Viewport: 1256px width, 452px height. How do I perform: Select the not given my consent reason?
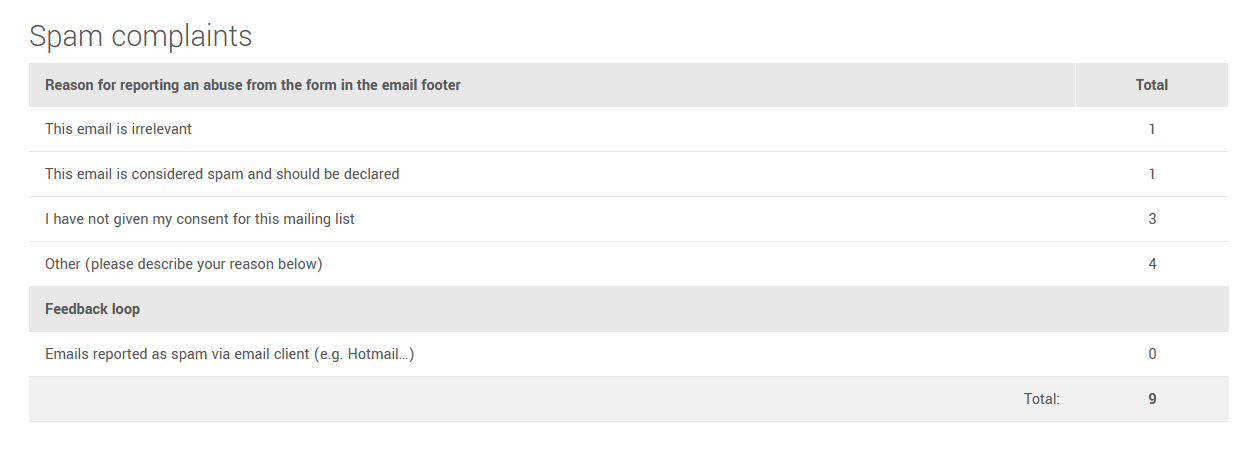199,219
